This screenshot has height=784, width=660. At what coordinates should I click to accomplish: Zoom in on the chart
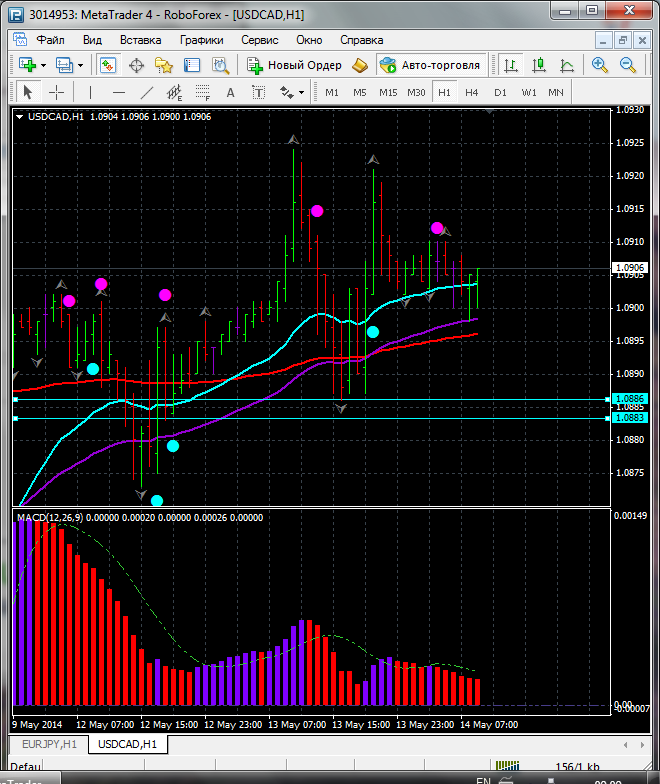pyautogui.click(x=600, y=65)
